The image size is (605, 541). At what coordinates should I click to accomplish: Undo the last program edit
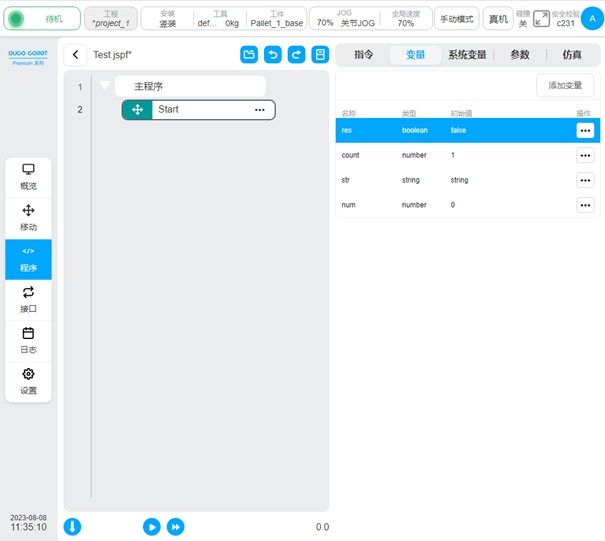pyautogui.click(x=272, y=55)
